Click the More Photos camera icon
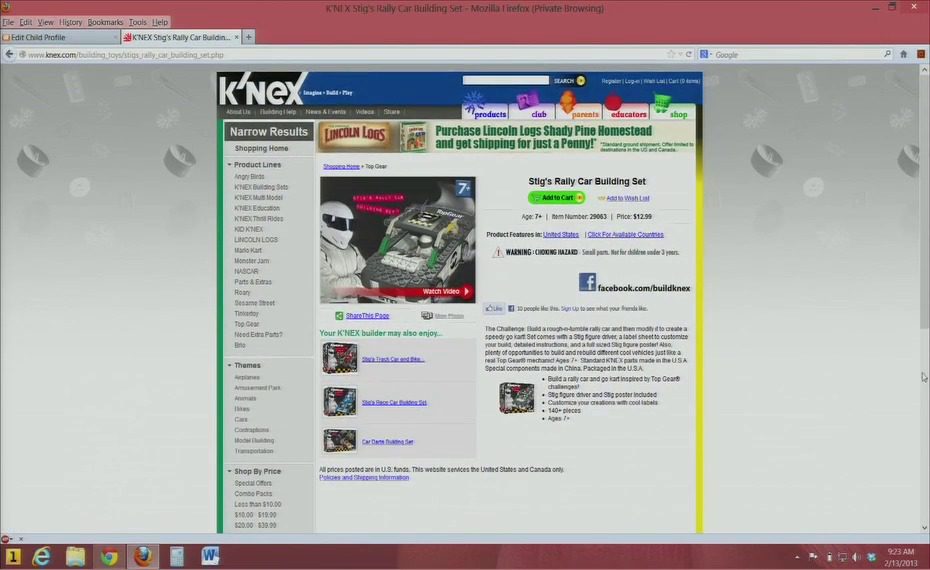 426,316
